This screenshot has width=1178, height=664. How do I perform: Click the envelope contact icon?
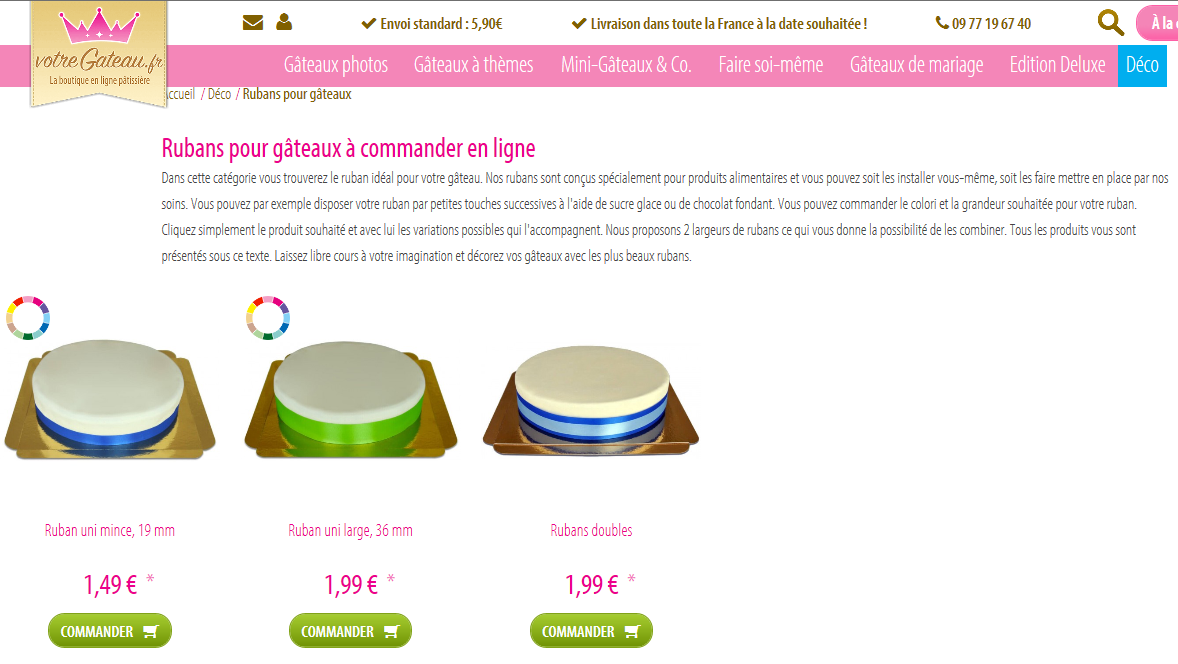click(253, 23)
